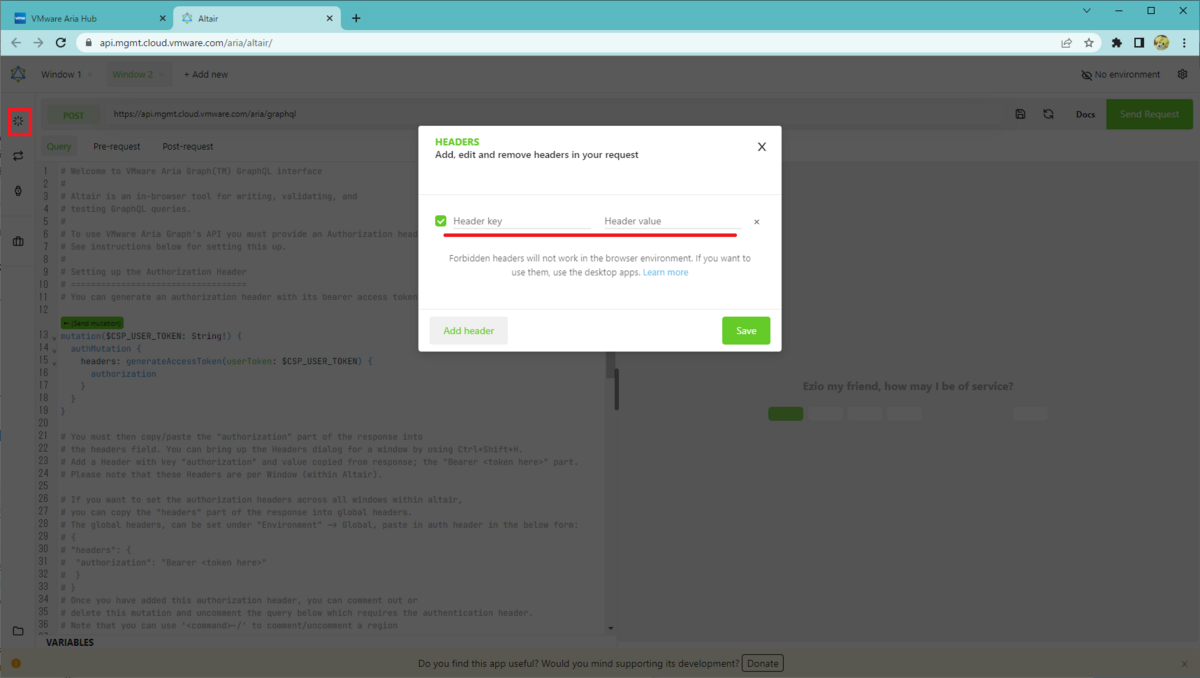Click the POST method selector

tap(74, 114)
